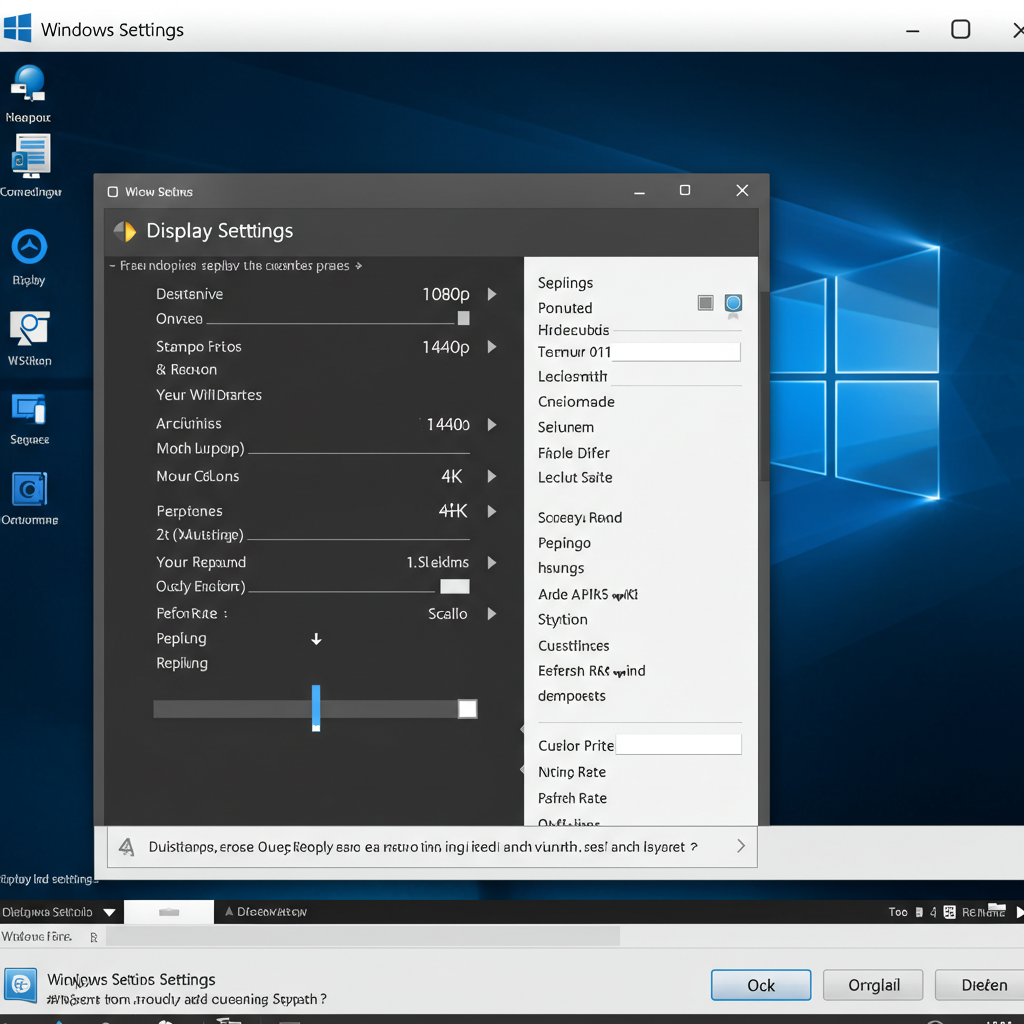Select Leclosmìth in the right panel

572,377
